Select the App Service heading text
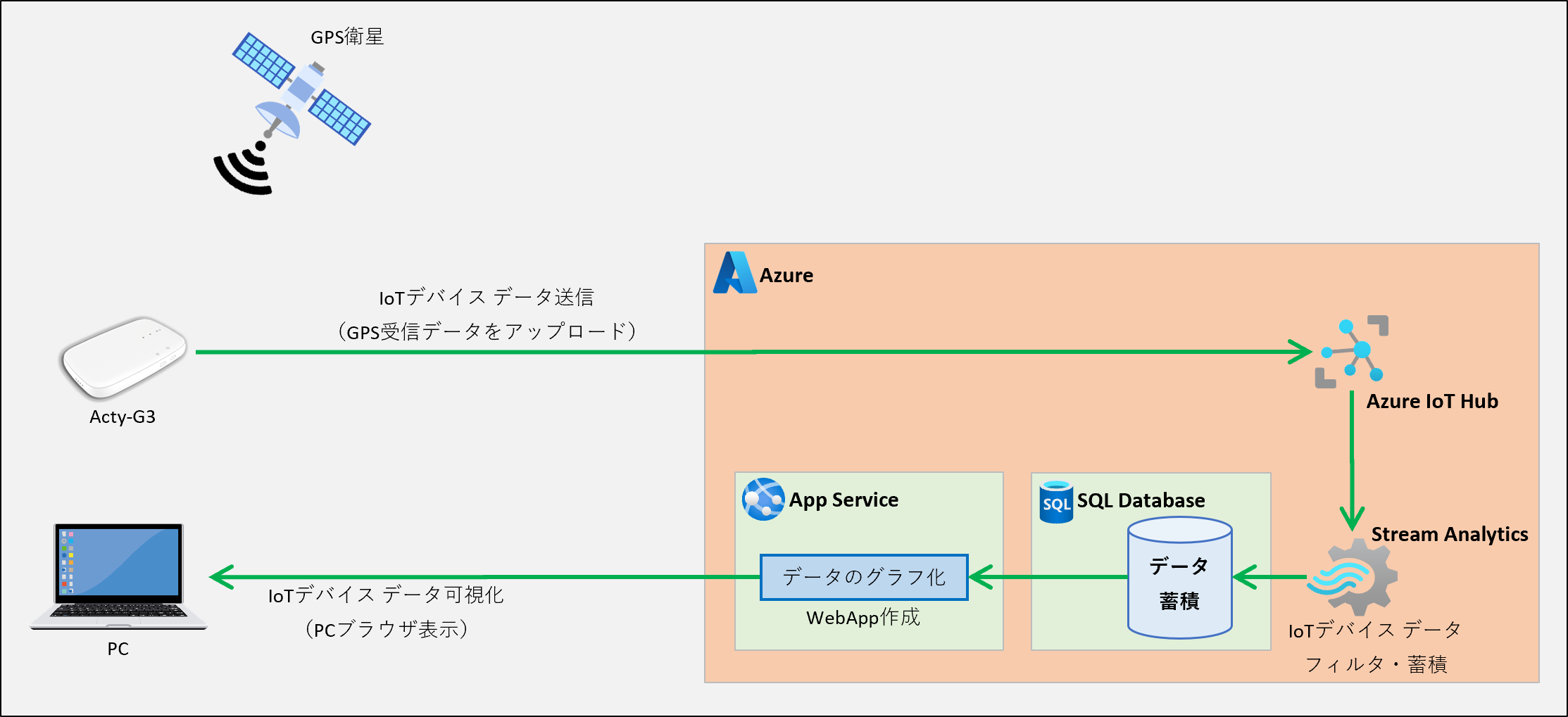Viewport: 1568px width, 717px height. tap(843, 500)
